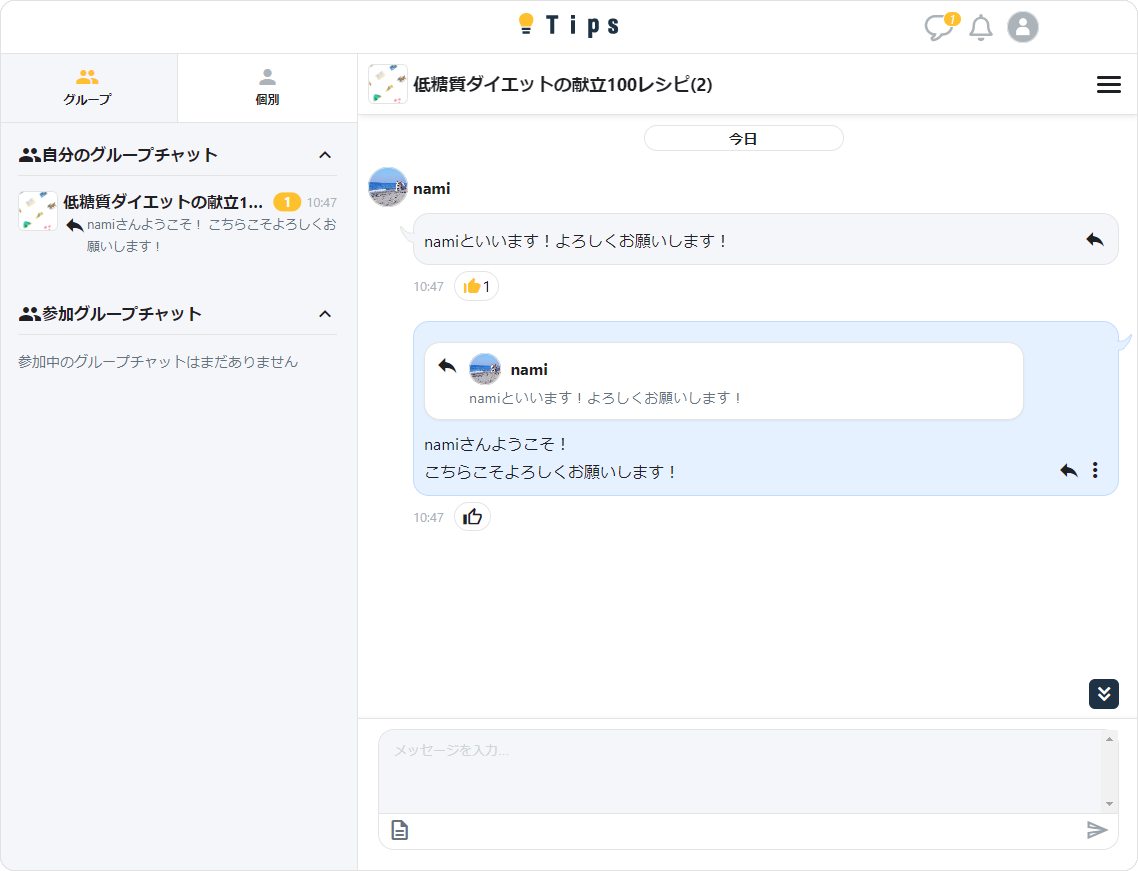Reply to nami's first message
Viewport: 1138px width, 871px height.
pos(1094,240)
